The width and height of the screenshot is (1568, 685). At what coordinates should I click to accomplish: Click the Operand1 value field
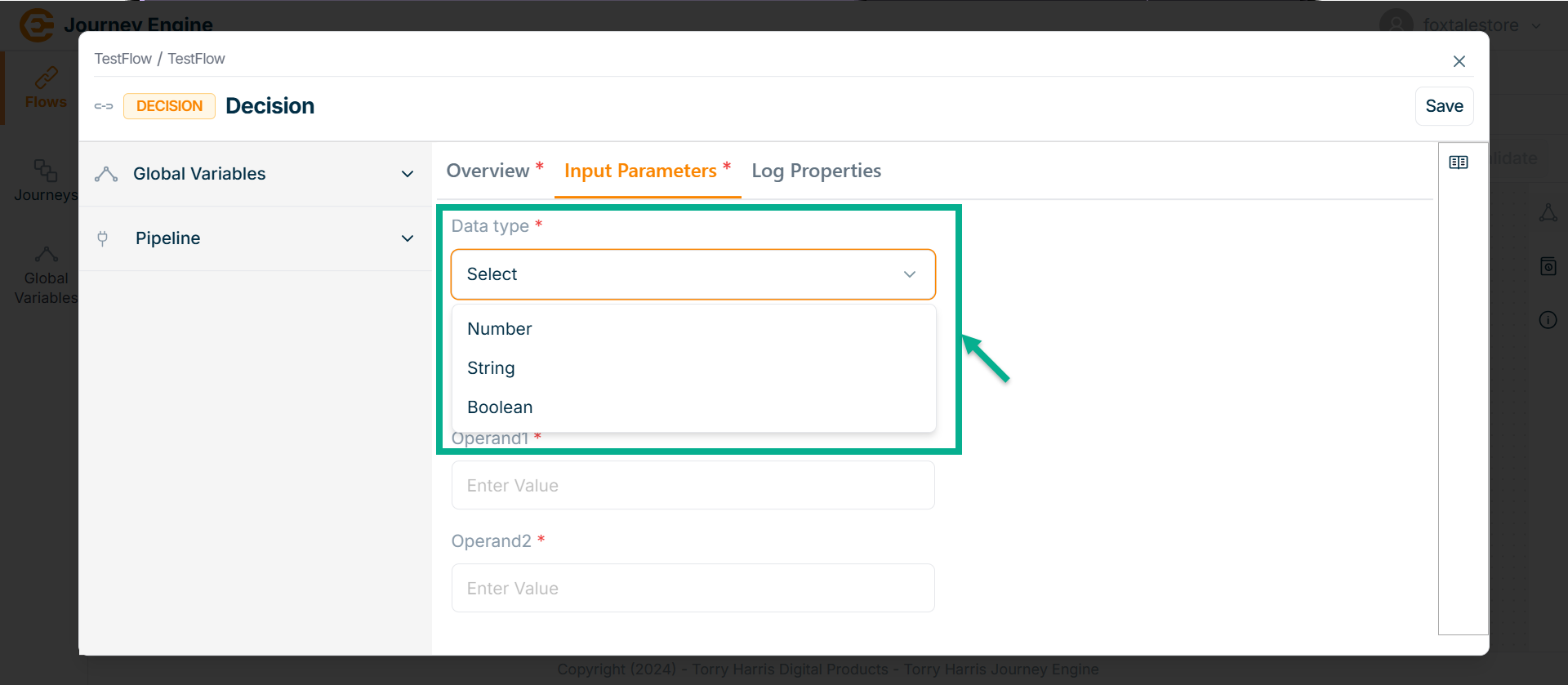click(x=693, y=486)
